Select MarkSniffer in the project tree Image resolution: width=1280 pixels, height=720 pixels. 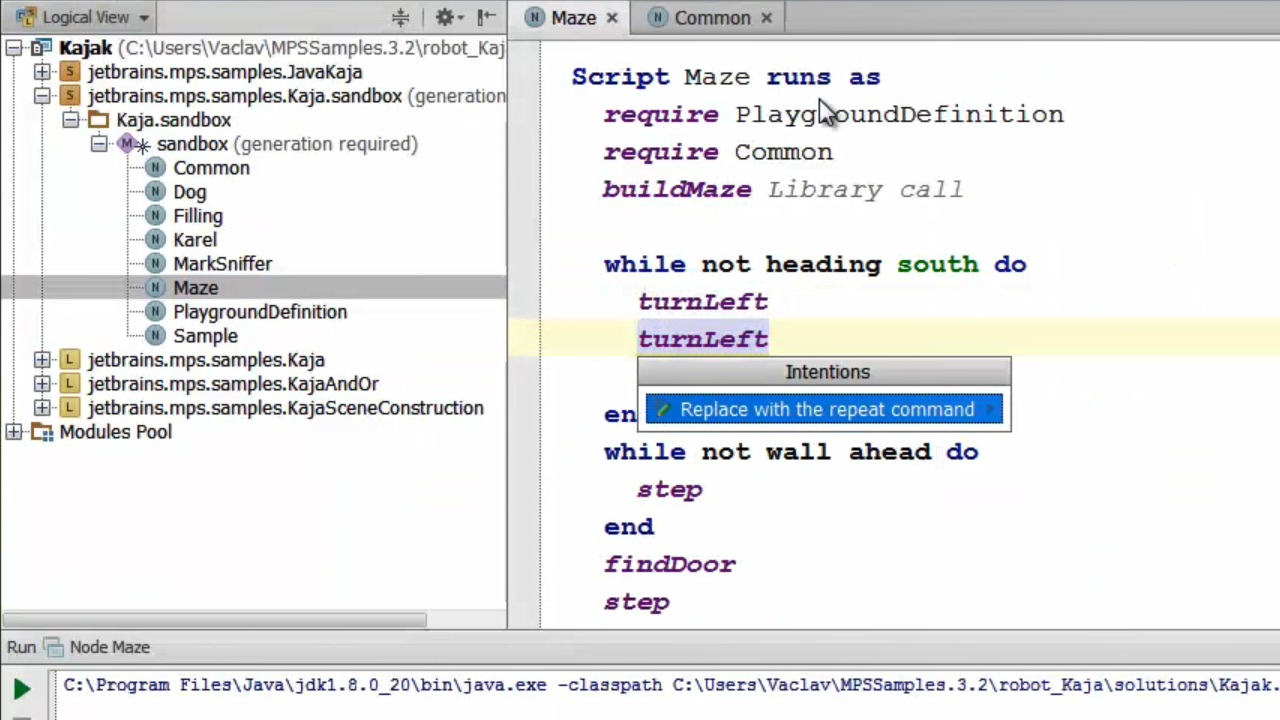pos(222,264)
